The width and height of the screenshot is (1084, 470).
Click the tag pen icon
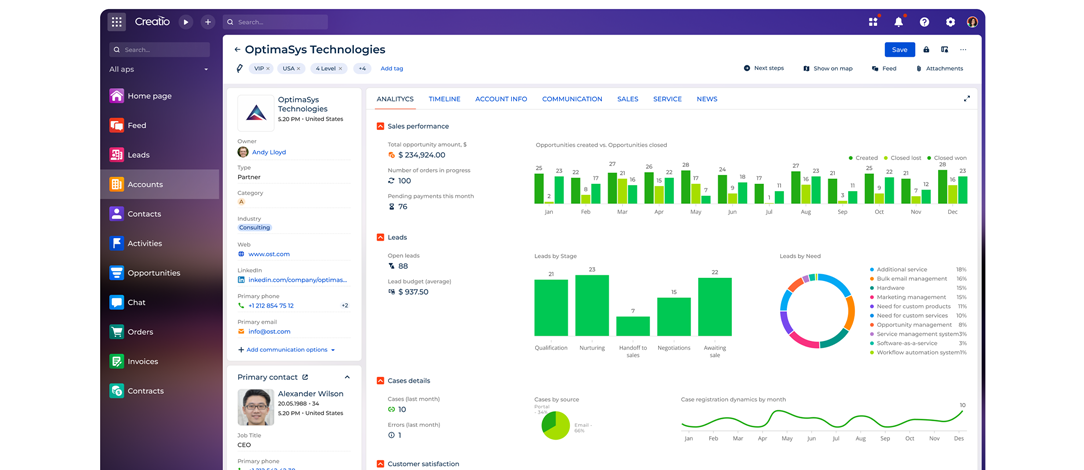239,68
